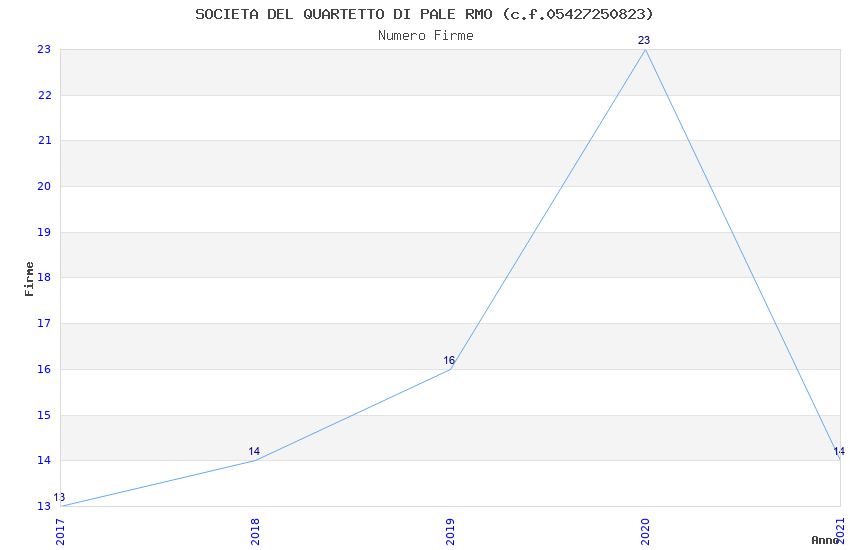Viewport: 850px width, 550px height.
Task: Select the 2018 x-axis year label
Action: [255, 532]
